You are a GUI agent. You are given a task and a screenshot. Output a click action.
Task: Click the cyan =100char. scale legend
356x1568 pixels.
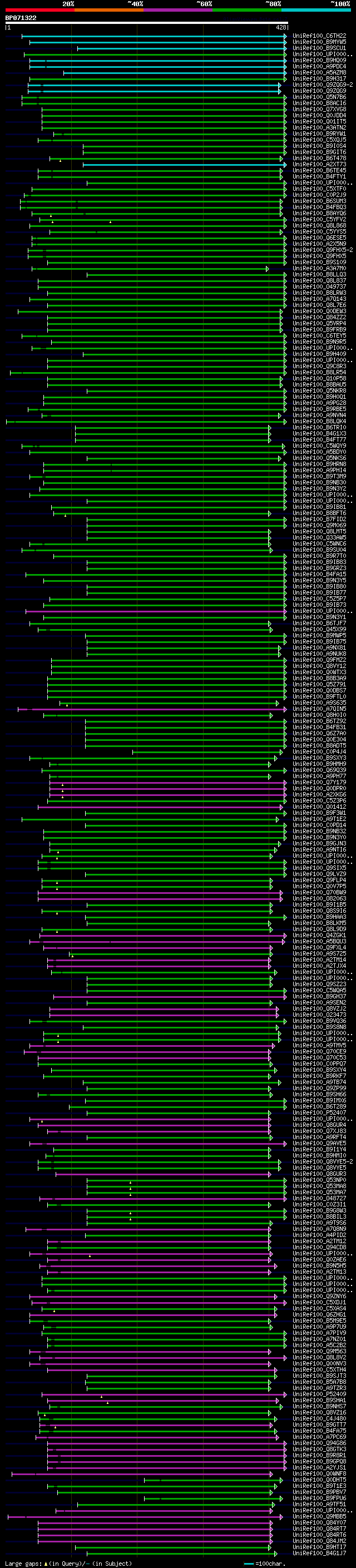tap(265, 1564)
